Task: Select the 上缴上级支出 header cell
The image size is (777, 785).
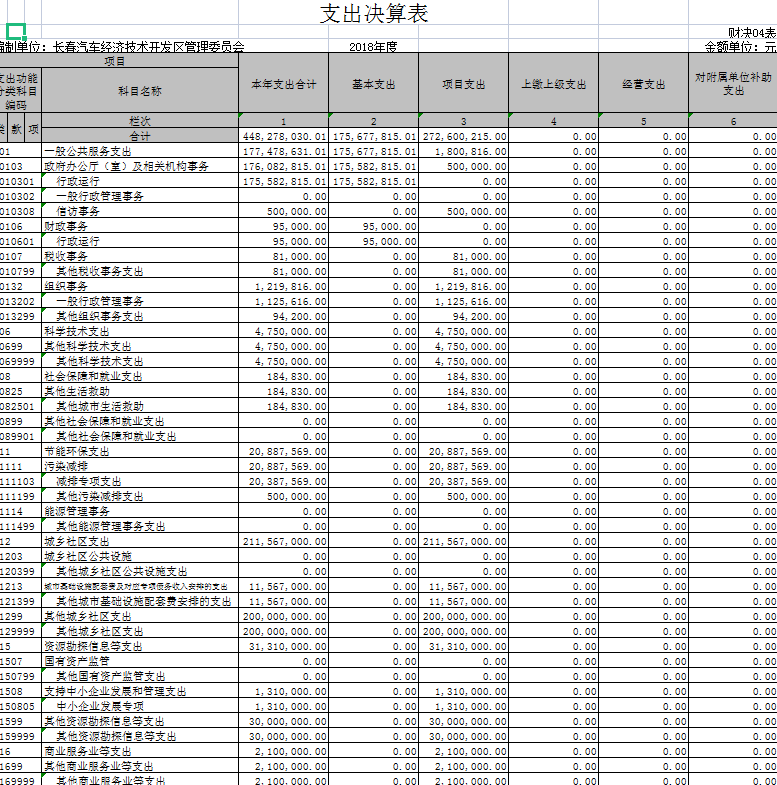Action: tap(553, 85)
